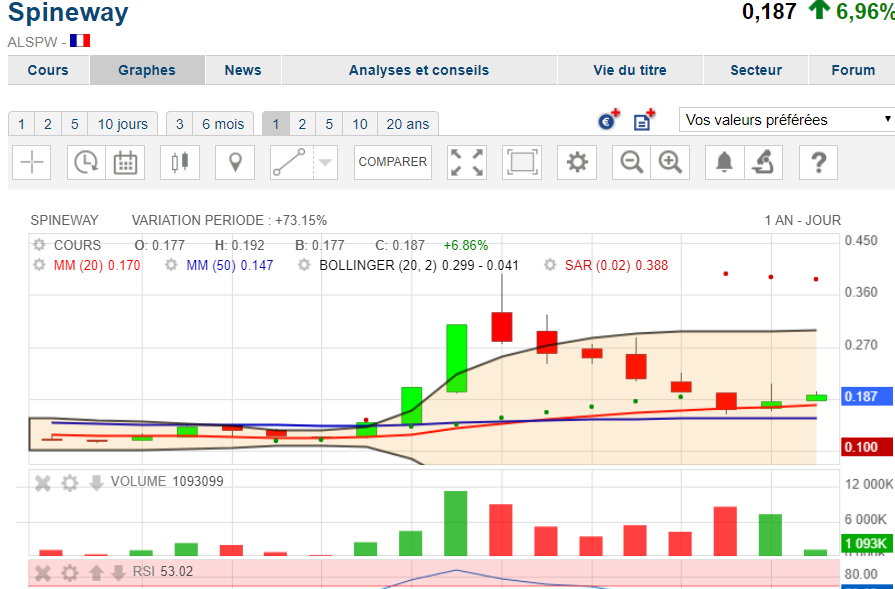Select the 10 years period
The image size is (895, 589).
click(x=360, y=124)
